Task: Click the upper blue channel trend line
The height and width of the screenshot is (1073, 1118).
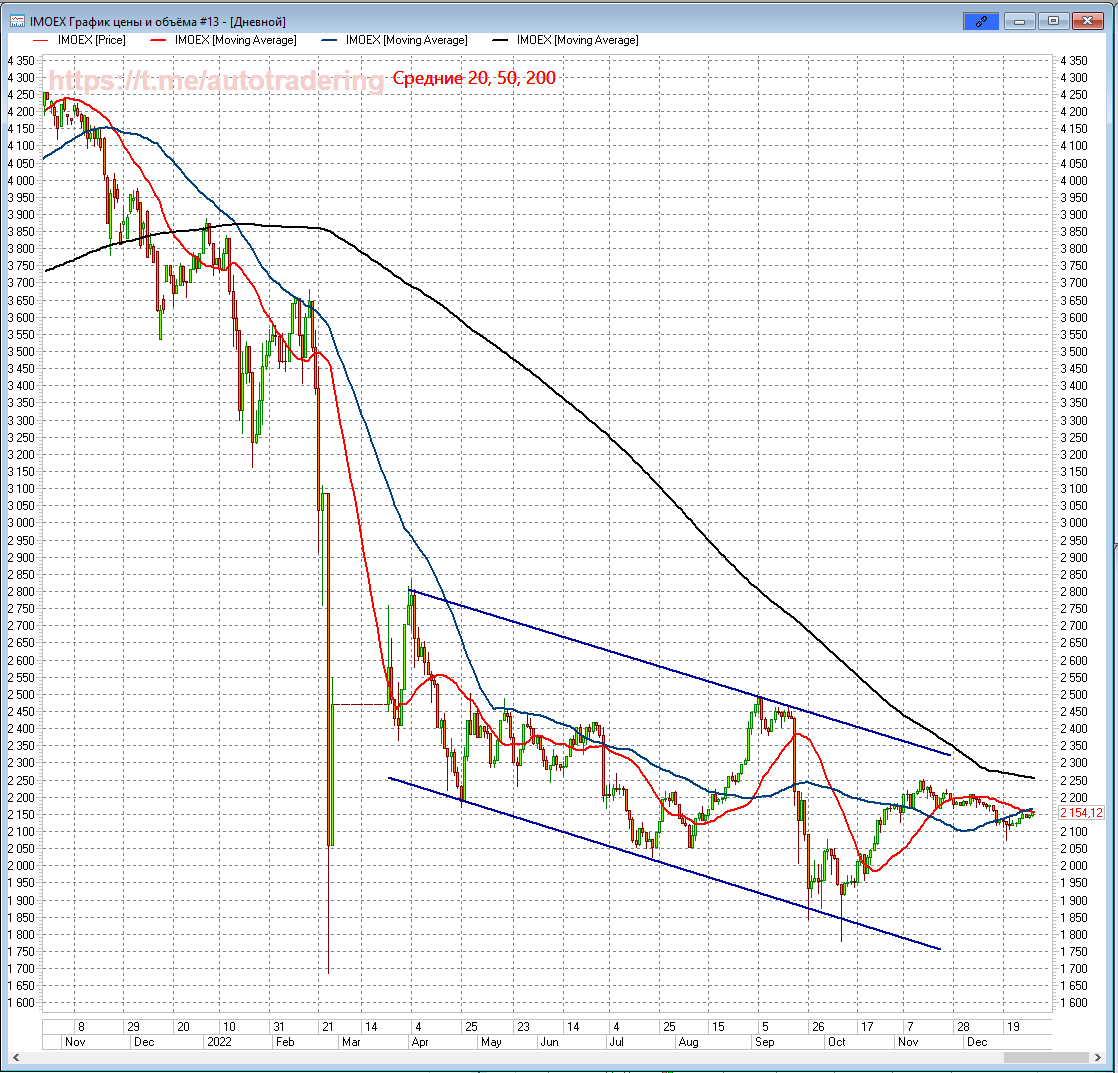Action: (x=680, y=671)
